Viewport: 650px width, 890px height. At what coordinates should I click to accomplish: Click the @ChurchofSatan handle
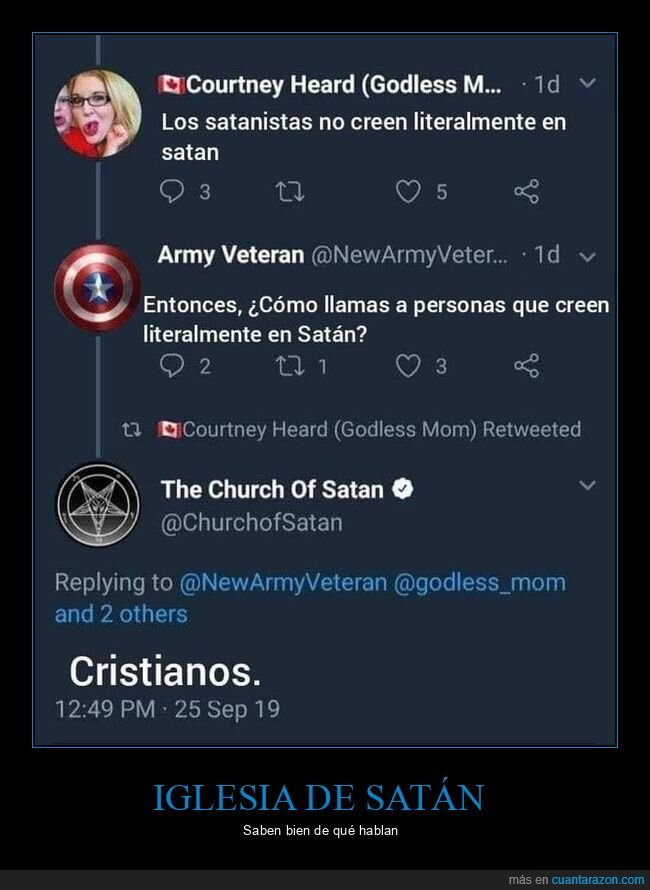click(251, 522)
